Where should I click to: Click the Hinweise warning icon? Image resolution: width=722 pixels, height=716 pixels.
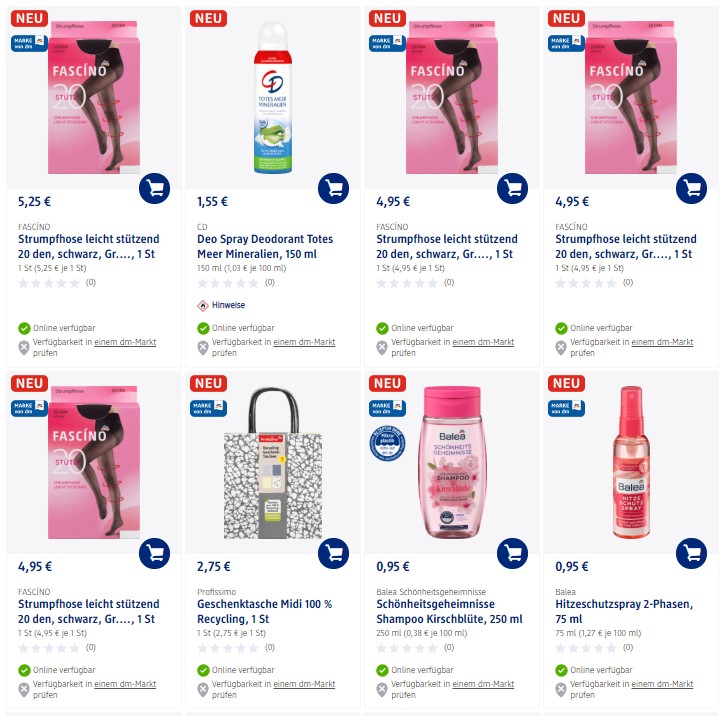(x=203, y=305)
